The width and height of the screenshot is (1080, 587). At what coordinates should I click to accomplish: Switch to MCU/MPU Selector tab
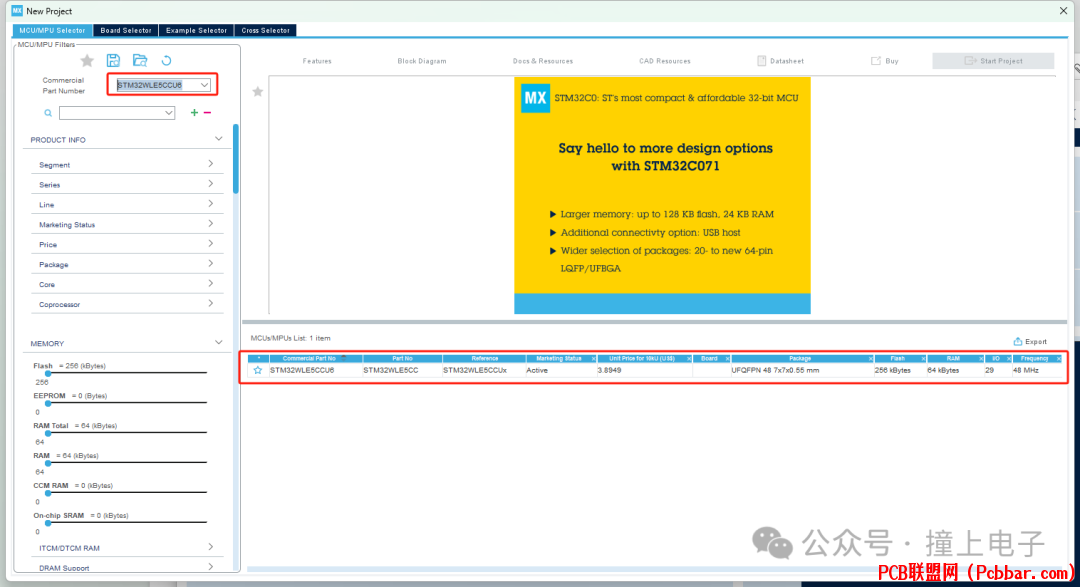coord(52,30)
